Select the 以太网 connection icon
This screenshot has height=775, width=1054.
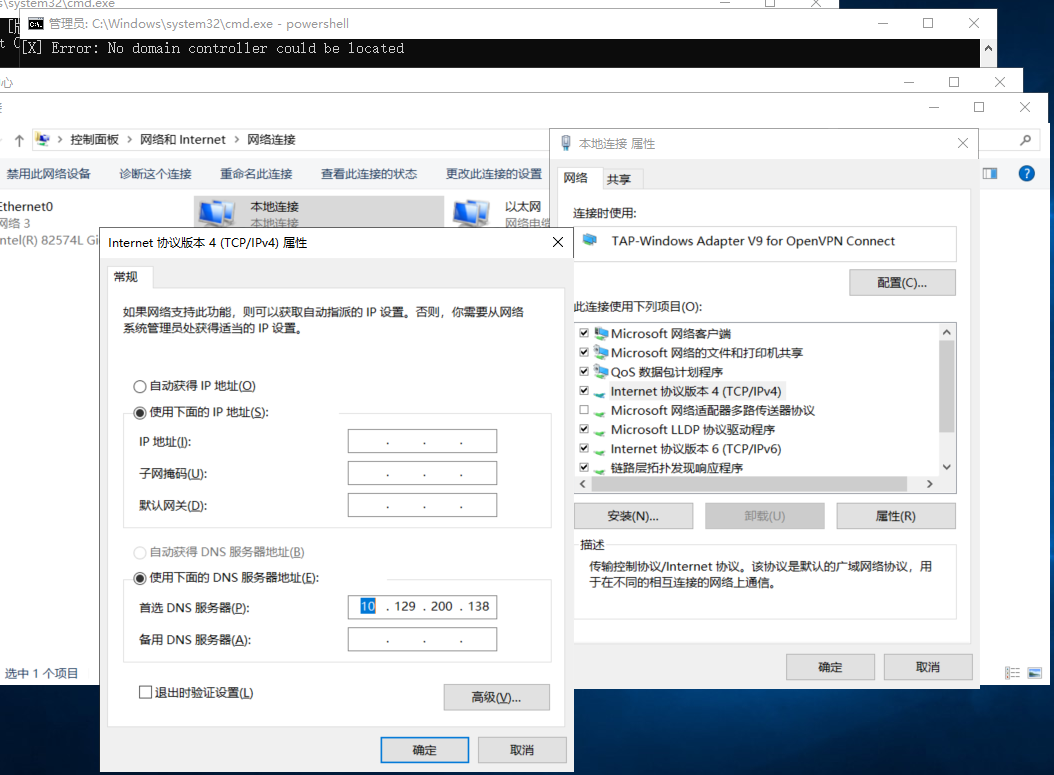click(x=471, y=211)
